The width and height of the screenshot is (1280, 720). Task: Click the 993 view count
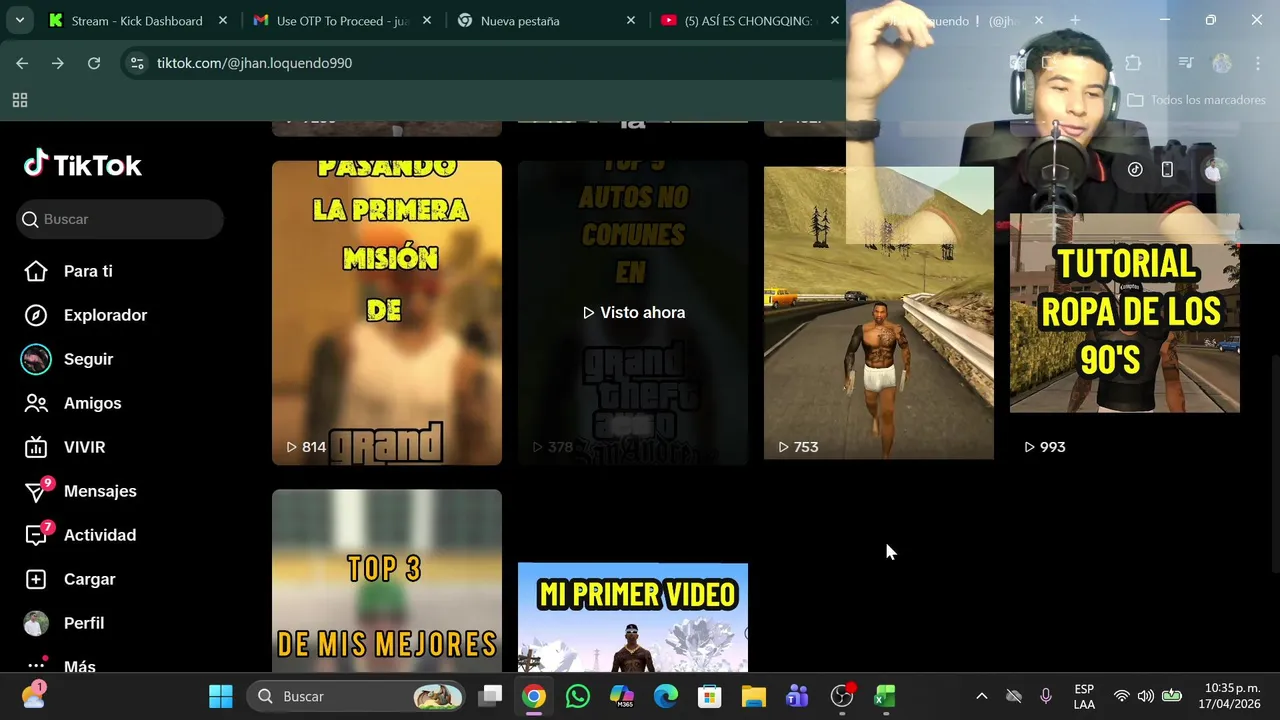point(1044,447)
